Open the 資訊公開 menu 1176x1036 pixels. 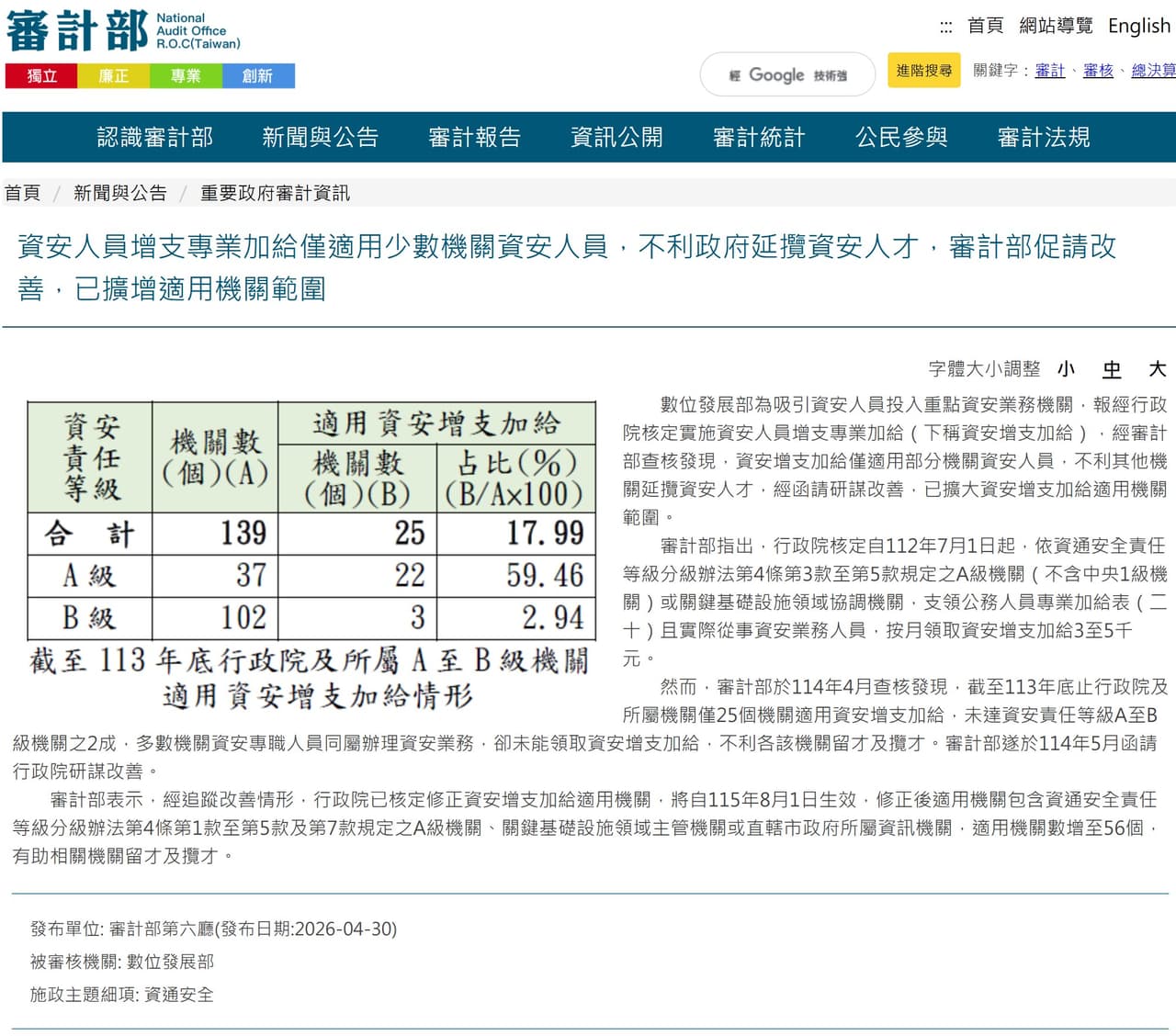click(x=616, y=138)
